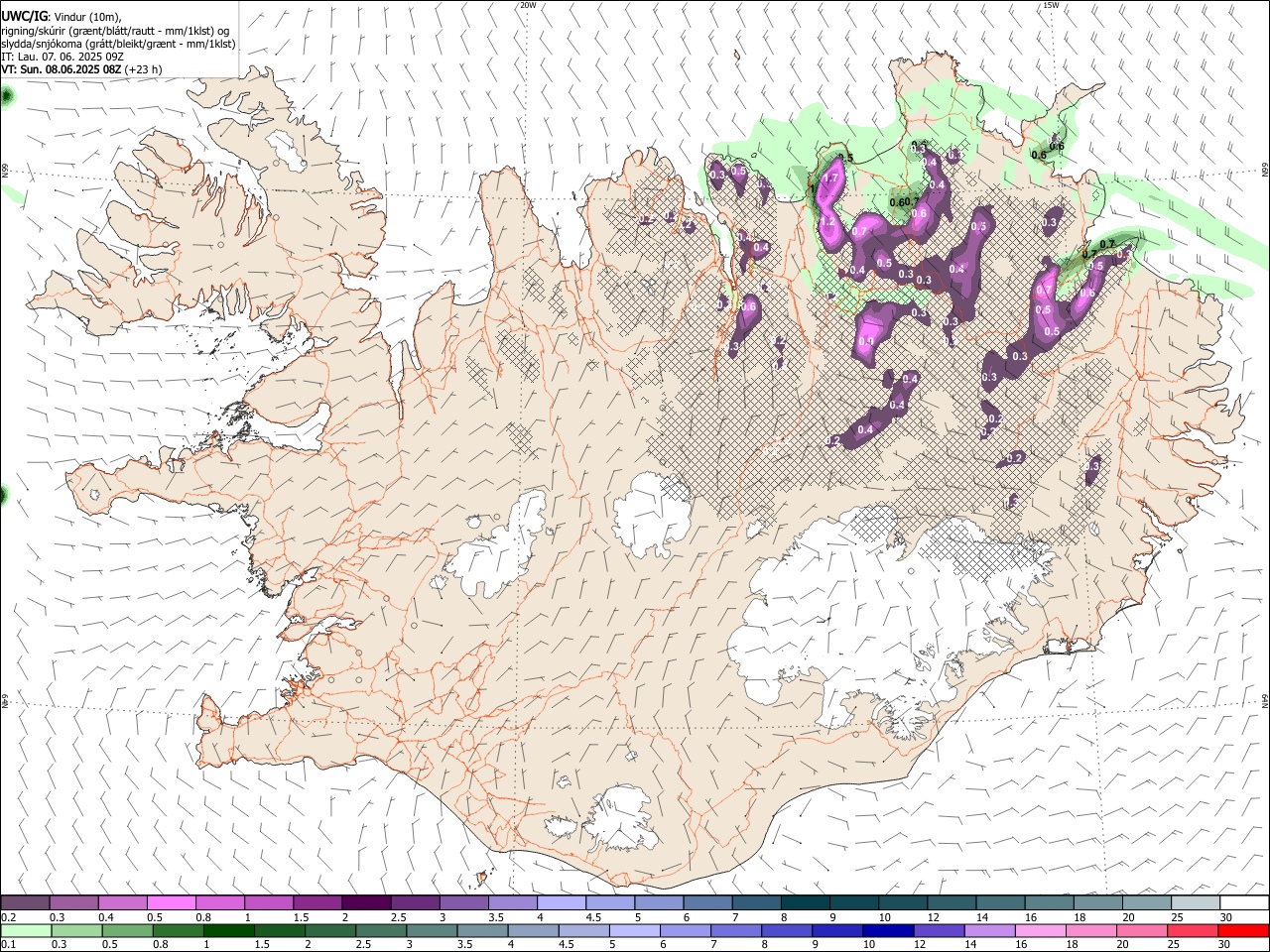The width and height of the screenshot is (1270, 952).
Task: Select darkest green rain swatch between 1 and 1.5
Action: click(x=228, y=931)
